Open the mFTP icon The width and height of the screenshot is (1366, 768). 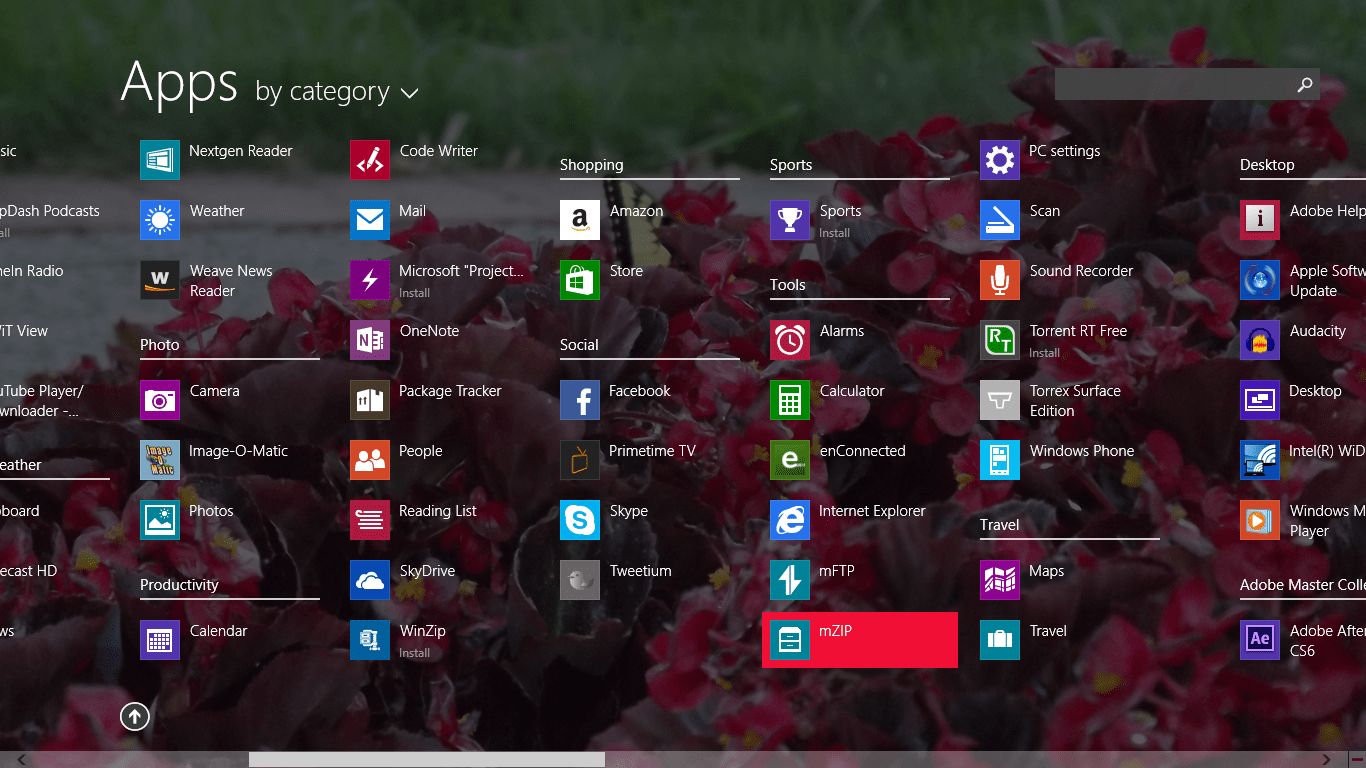click(x=790, y=580)
